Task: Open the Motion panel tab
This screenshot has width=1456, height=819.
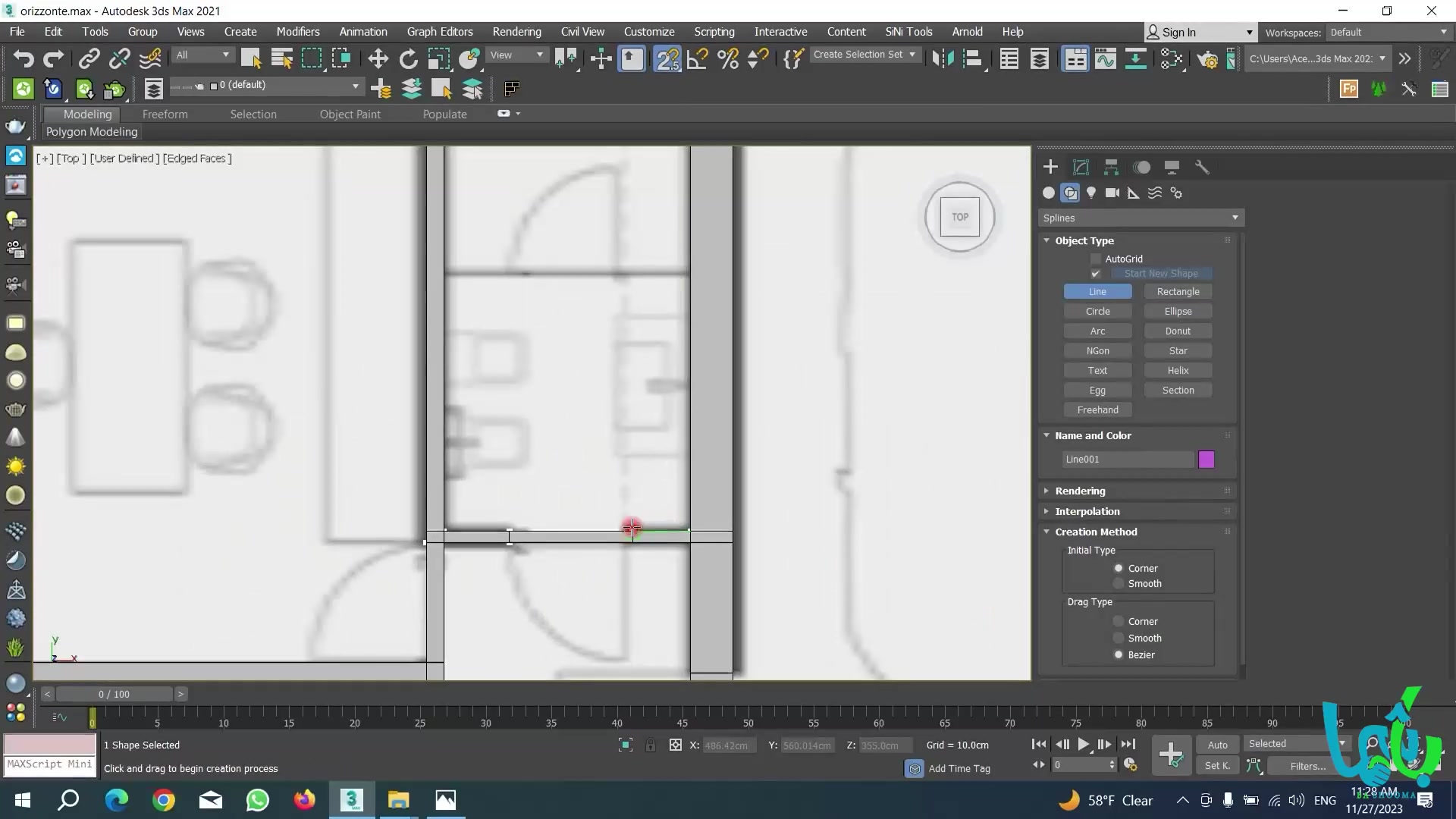Action: point(1141,167)
